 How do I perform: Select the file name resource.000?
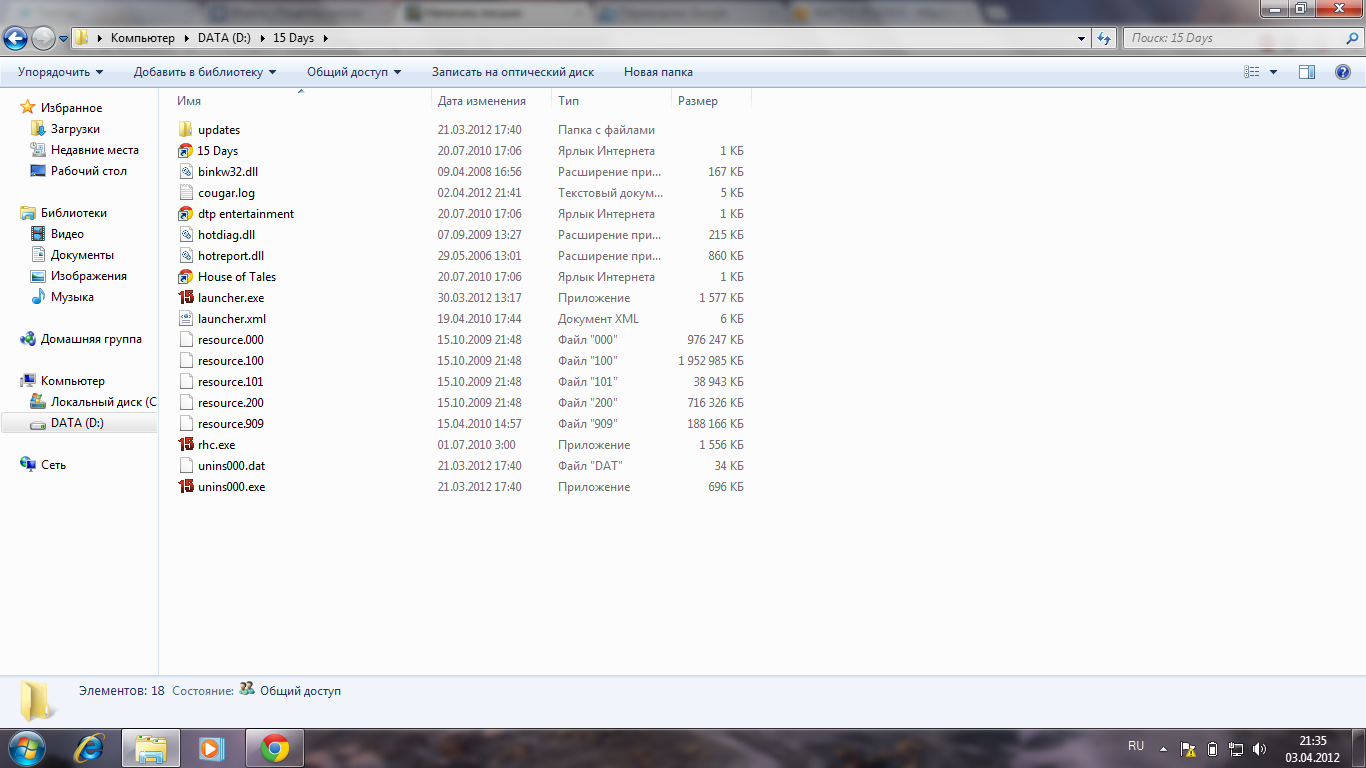point(231,340)
